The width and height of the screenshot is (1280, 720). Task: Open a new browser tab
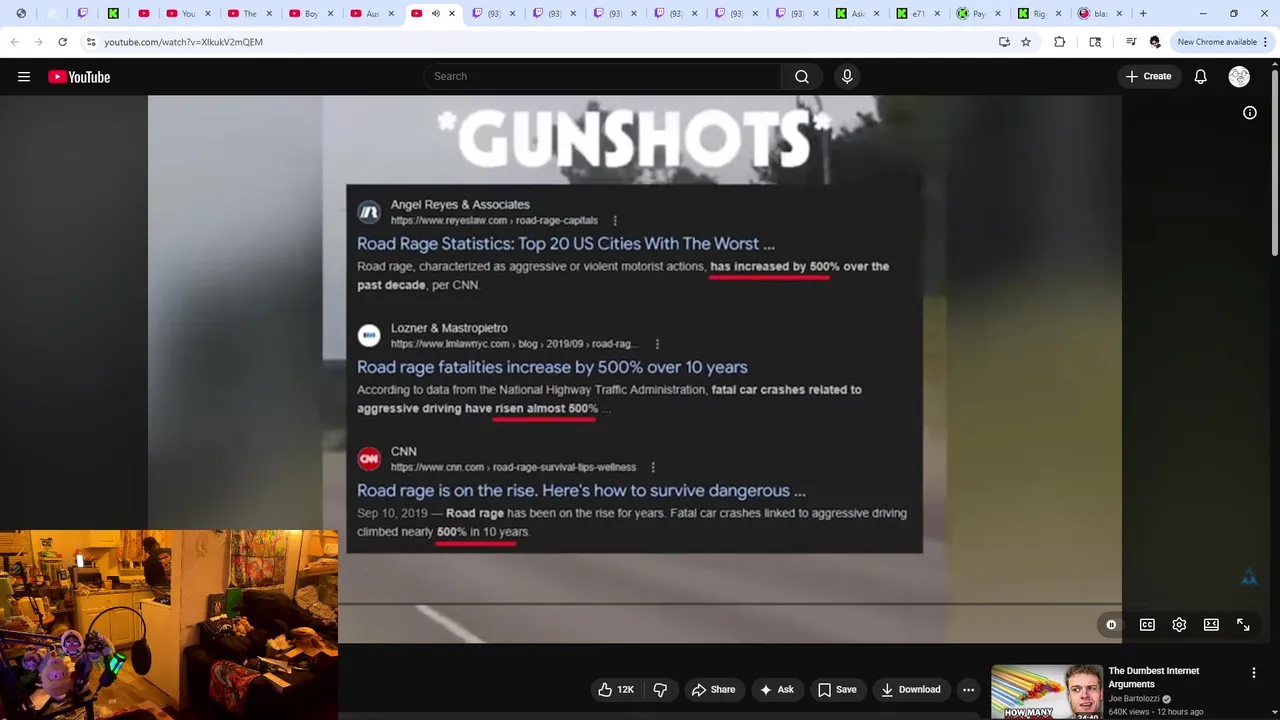(1143, 14)
